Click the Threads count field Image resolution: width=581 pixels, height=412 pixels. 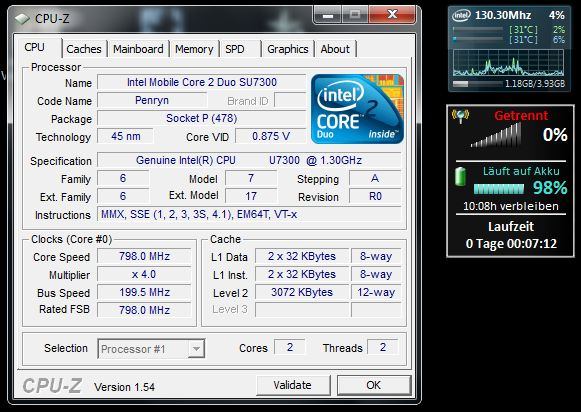click(x=383, y=347)
